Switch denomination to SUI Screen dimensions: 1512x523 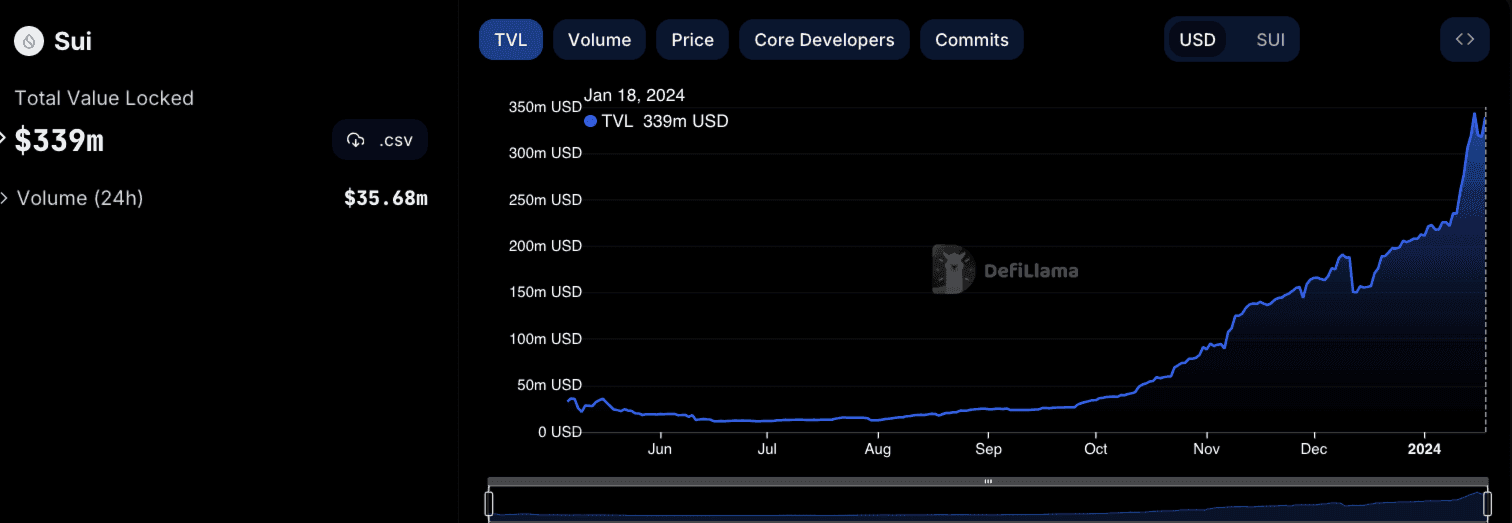(1270, 40)
